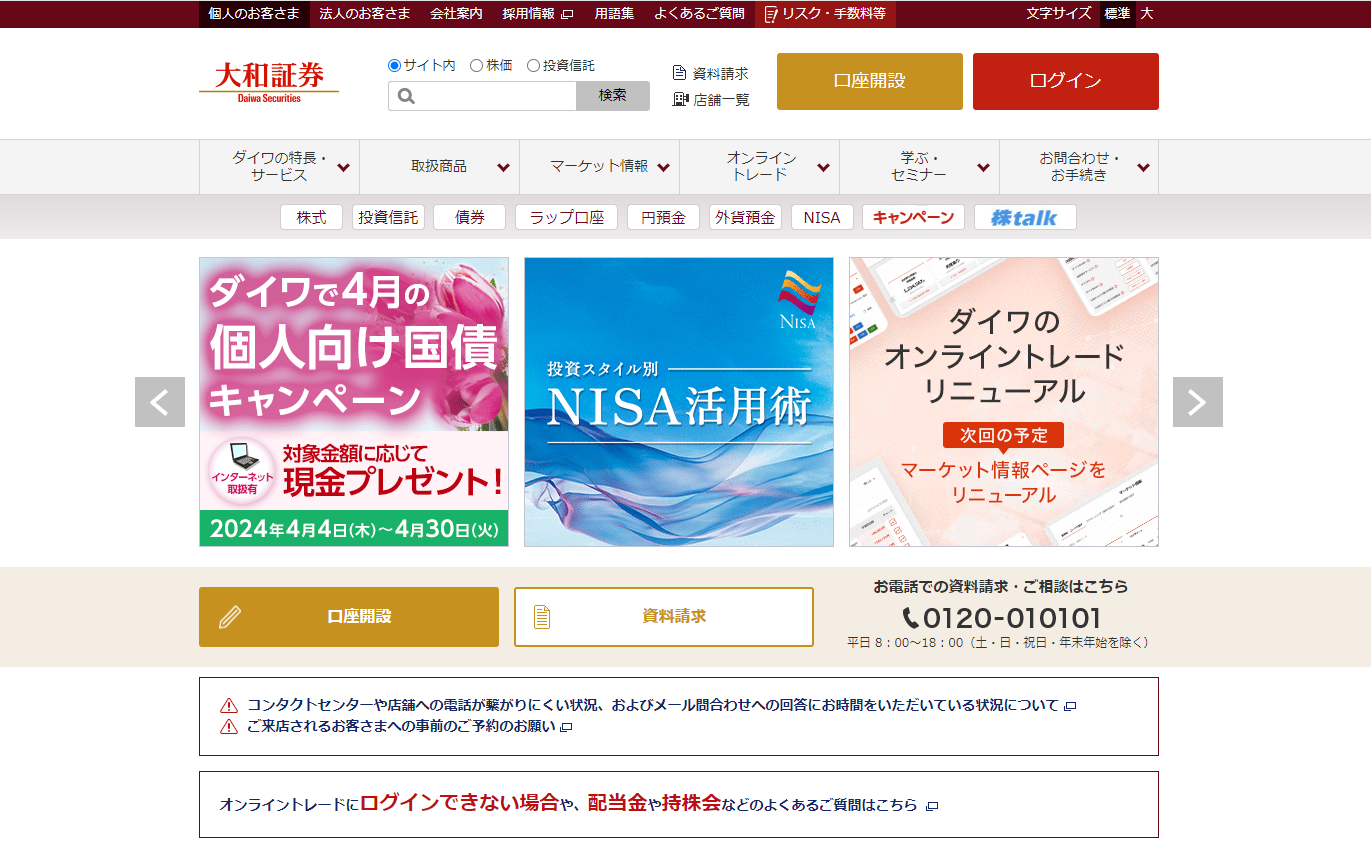Click the Daiwa Securities logo

269,81
